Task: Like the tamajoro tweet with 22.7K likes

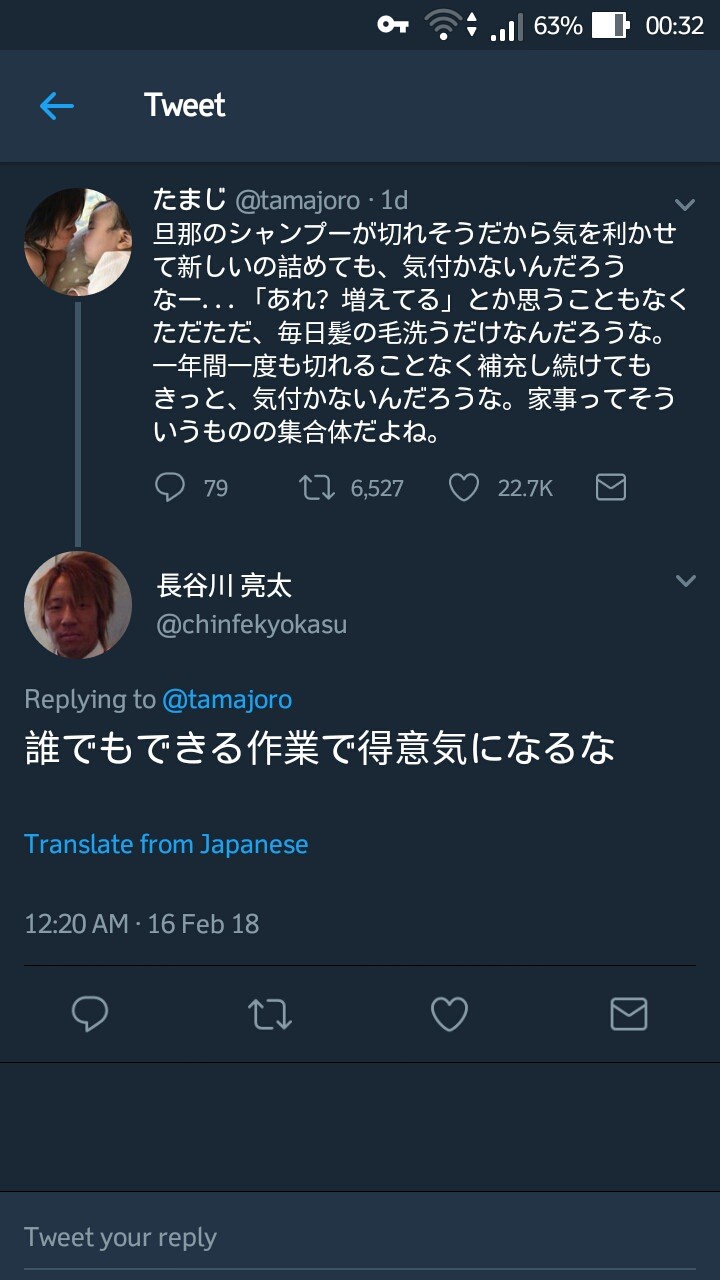Action: click(463, 487)
